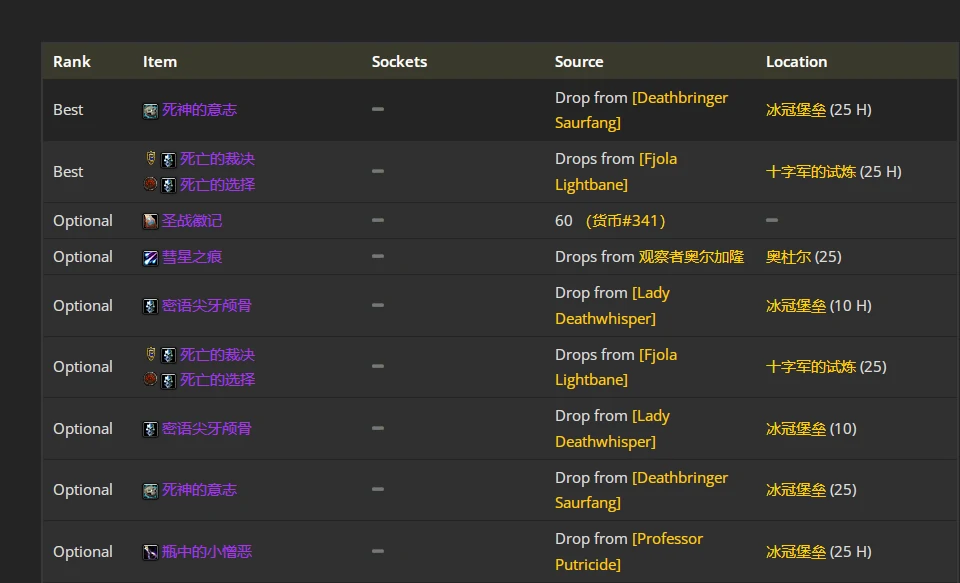Open Deathbringer Saurfang link in the Best row
This screenshot has width=960, height=583.
[x=641, y=110]
